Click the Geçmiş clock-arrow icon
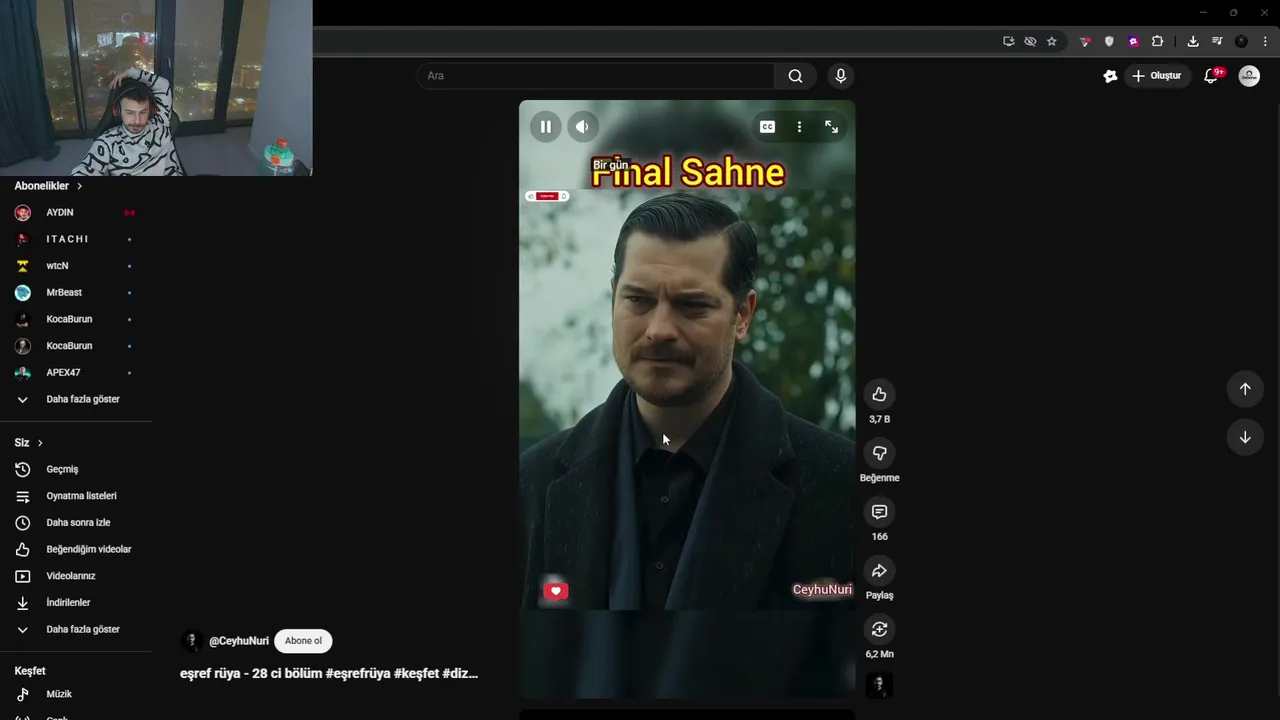The width and height of the screenshot is (1280, 720). [23, 469]
